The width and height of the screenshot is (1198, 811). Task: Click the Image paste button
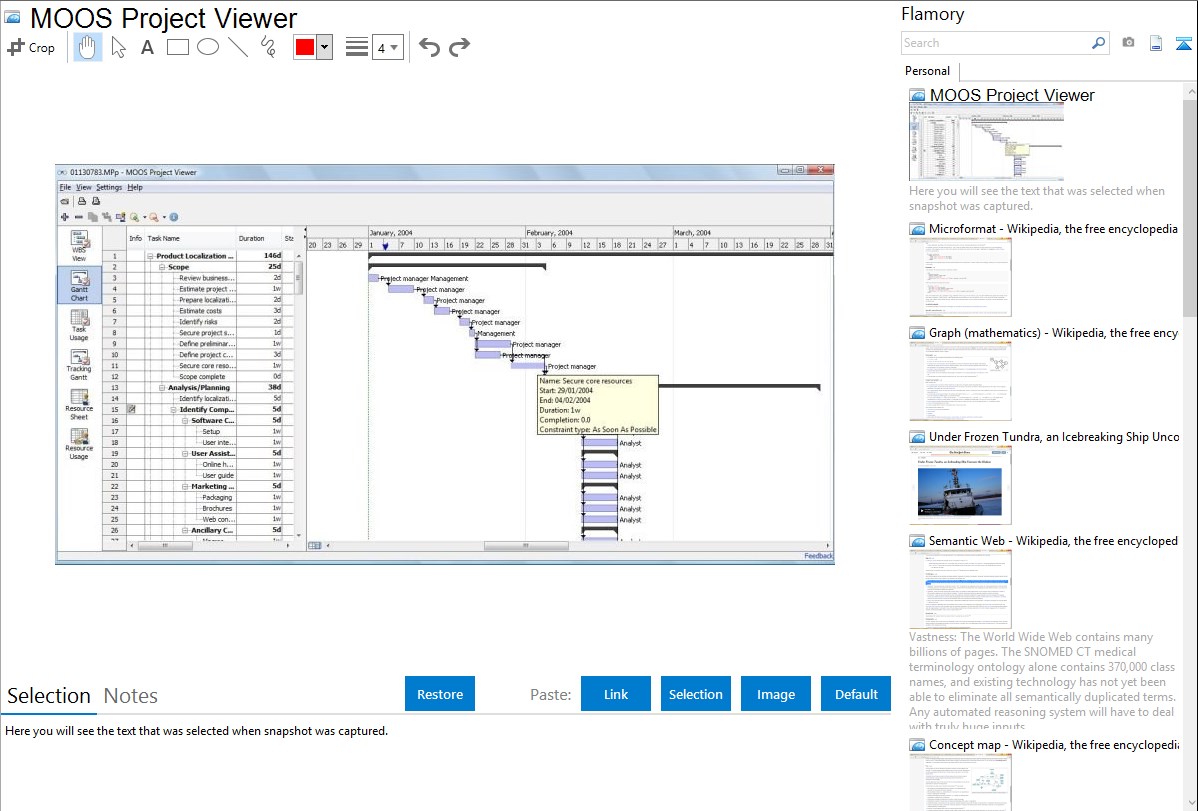coord(775,694)
